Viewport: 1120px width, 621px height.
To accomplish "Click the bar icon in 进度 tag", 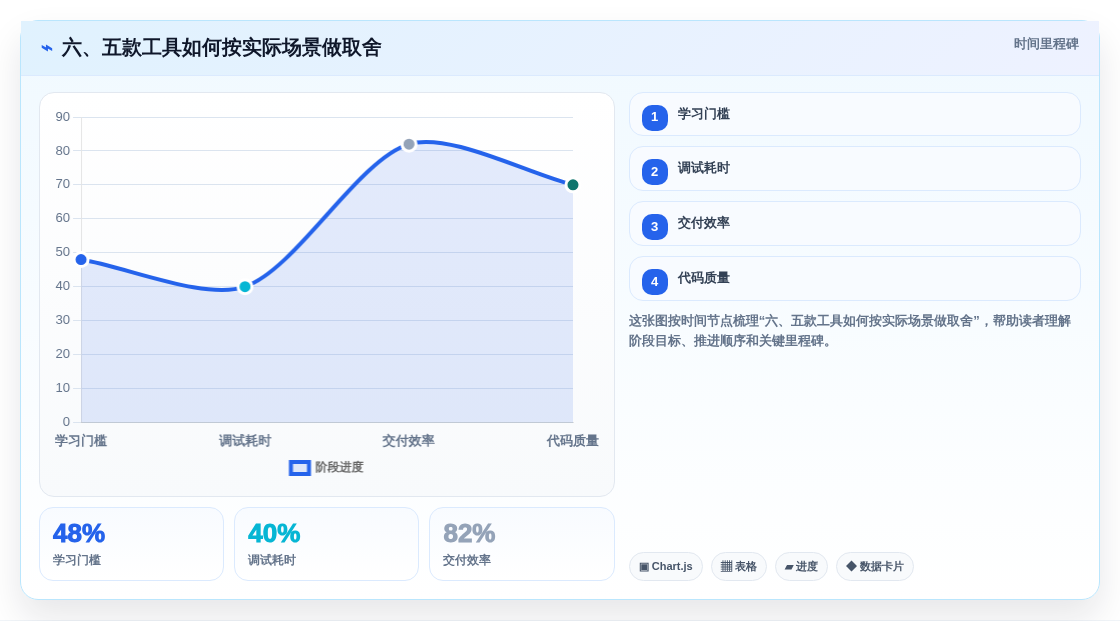I will [789, 567].
